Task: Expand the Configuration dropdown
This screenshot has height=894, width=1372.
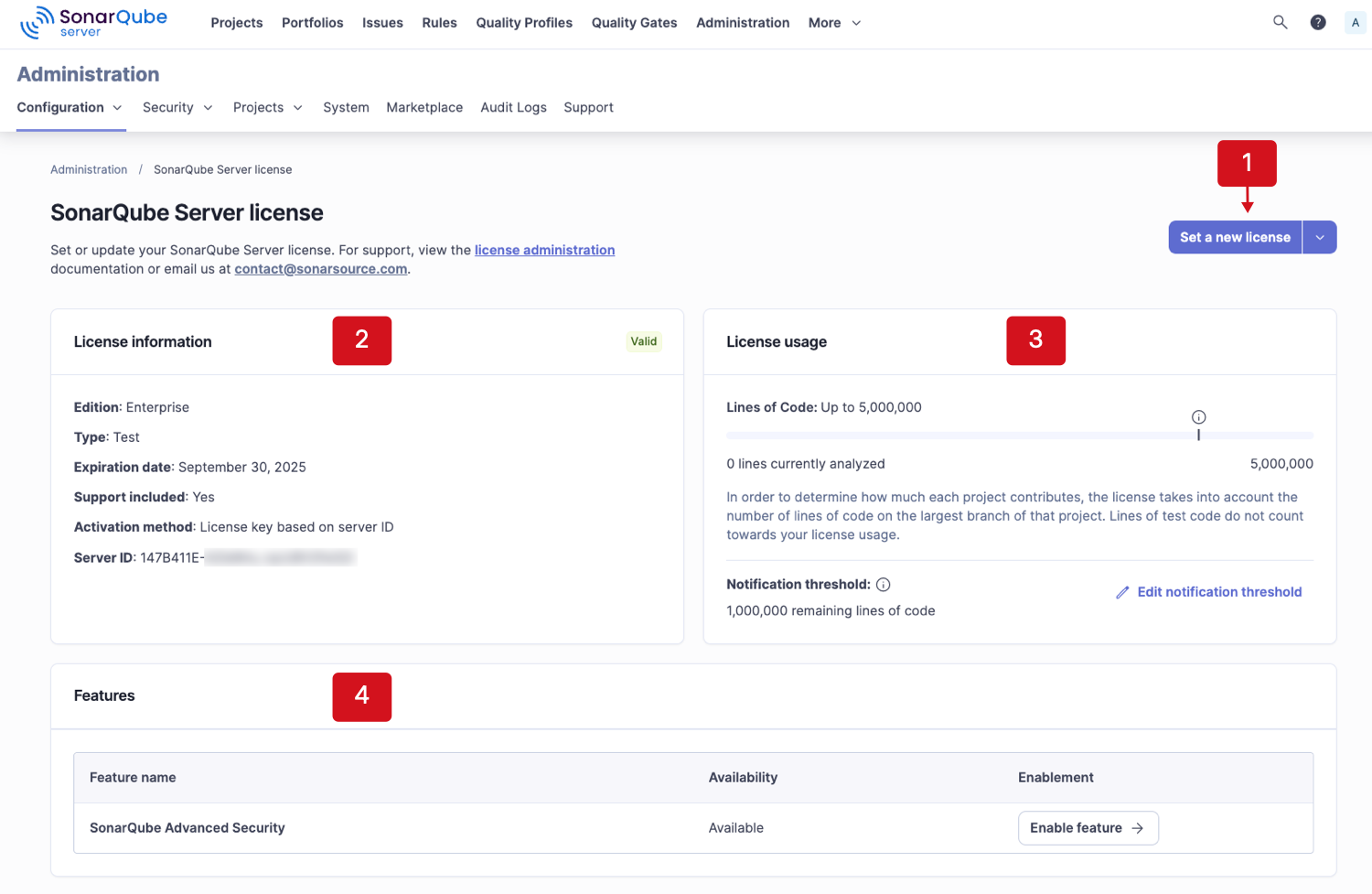Action: (119, 107)
